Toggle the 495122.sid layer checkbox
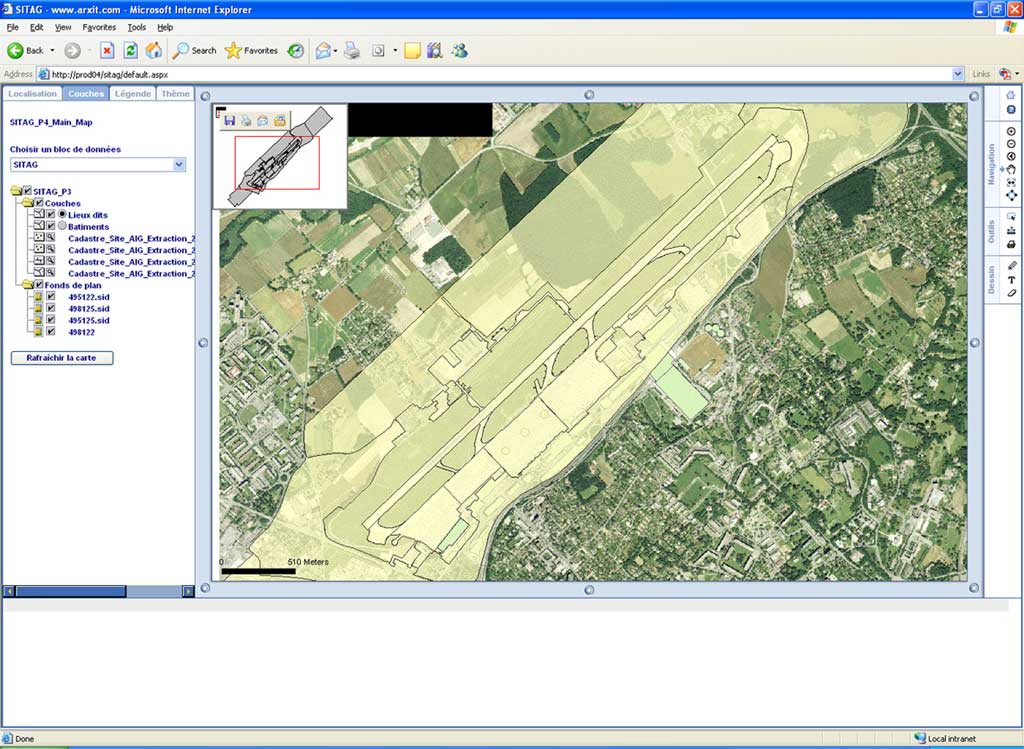This screenshot has width=1024, height=749. 50,297
